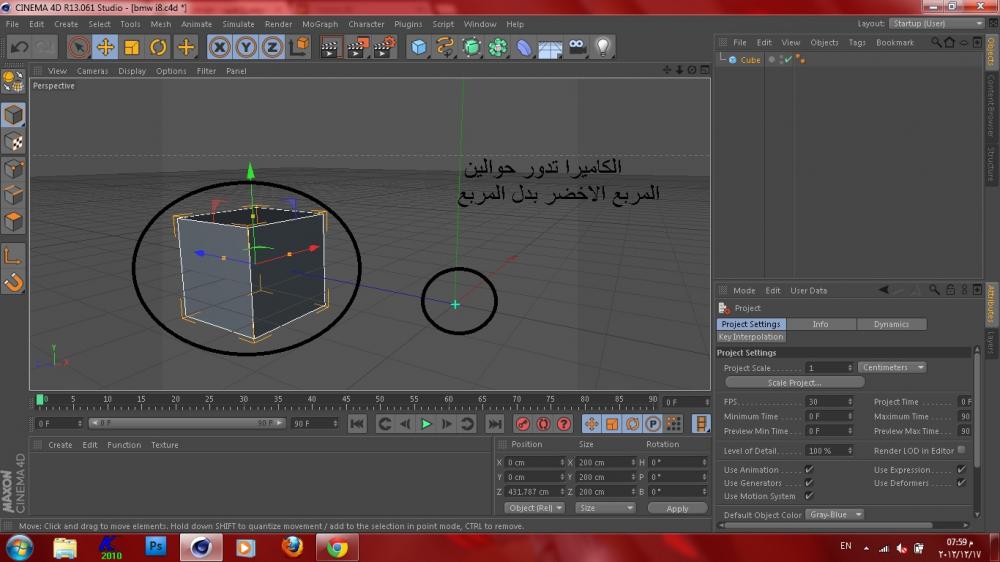The height and width of the screenshot is (562, 1000).
Task: Open the Default Object Color Gray-Blue dropdown
Action: 836,515
